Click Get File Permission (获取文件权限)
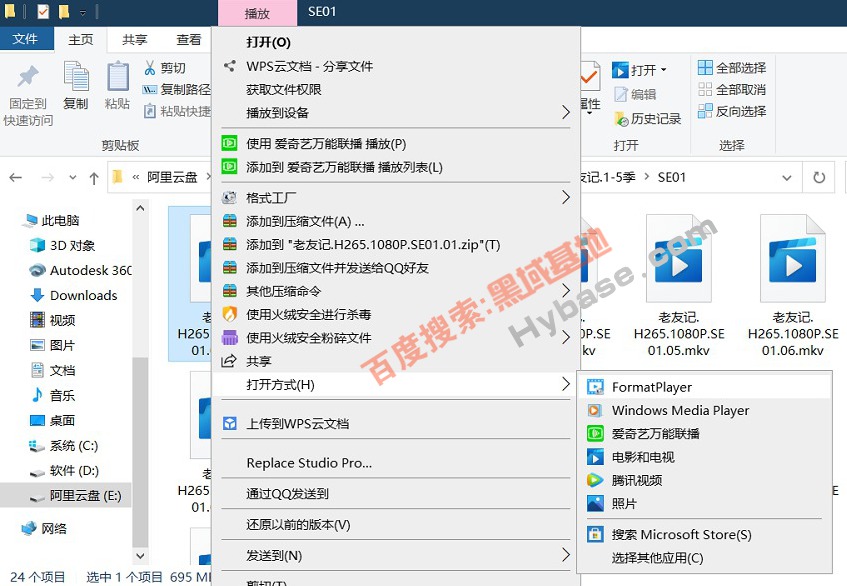The height and width of the screenshot is (586, 847). pos(395,89)
